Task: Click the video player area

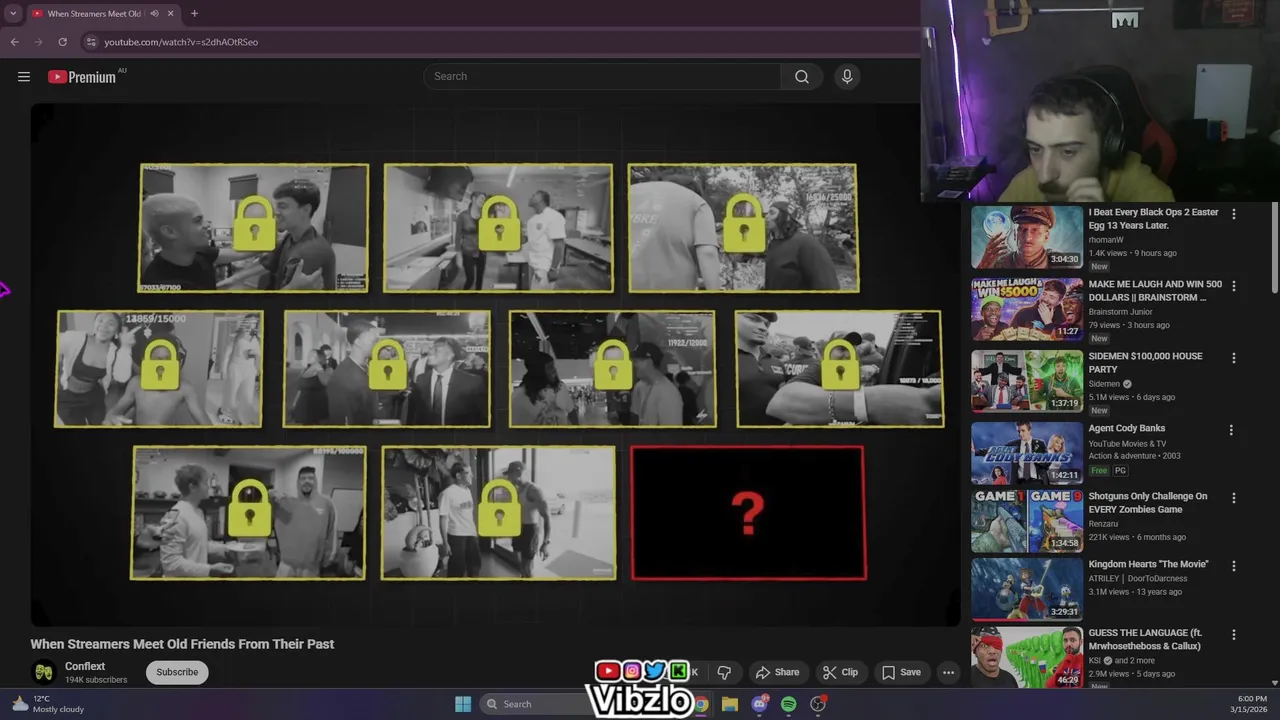Action: point(495,365)
